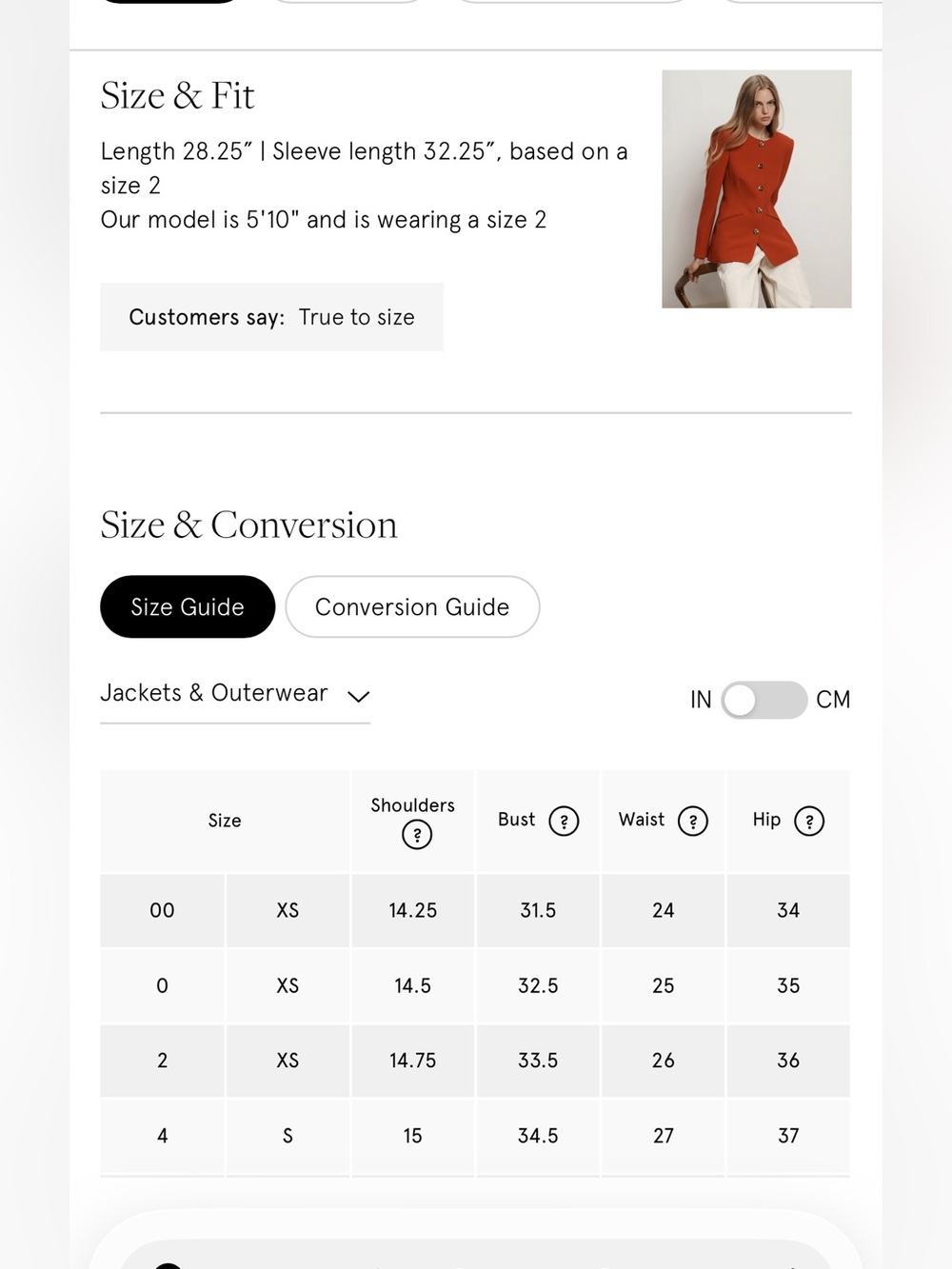
Task: Switch to the Conversion Guide tab
Action: pyautogui.click(x=412, y=606)
